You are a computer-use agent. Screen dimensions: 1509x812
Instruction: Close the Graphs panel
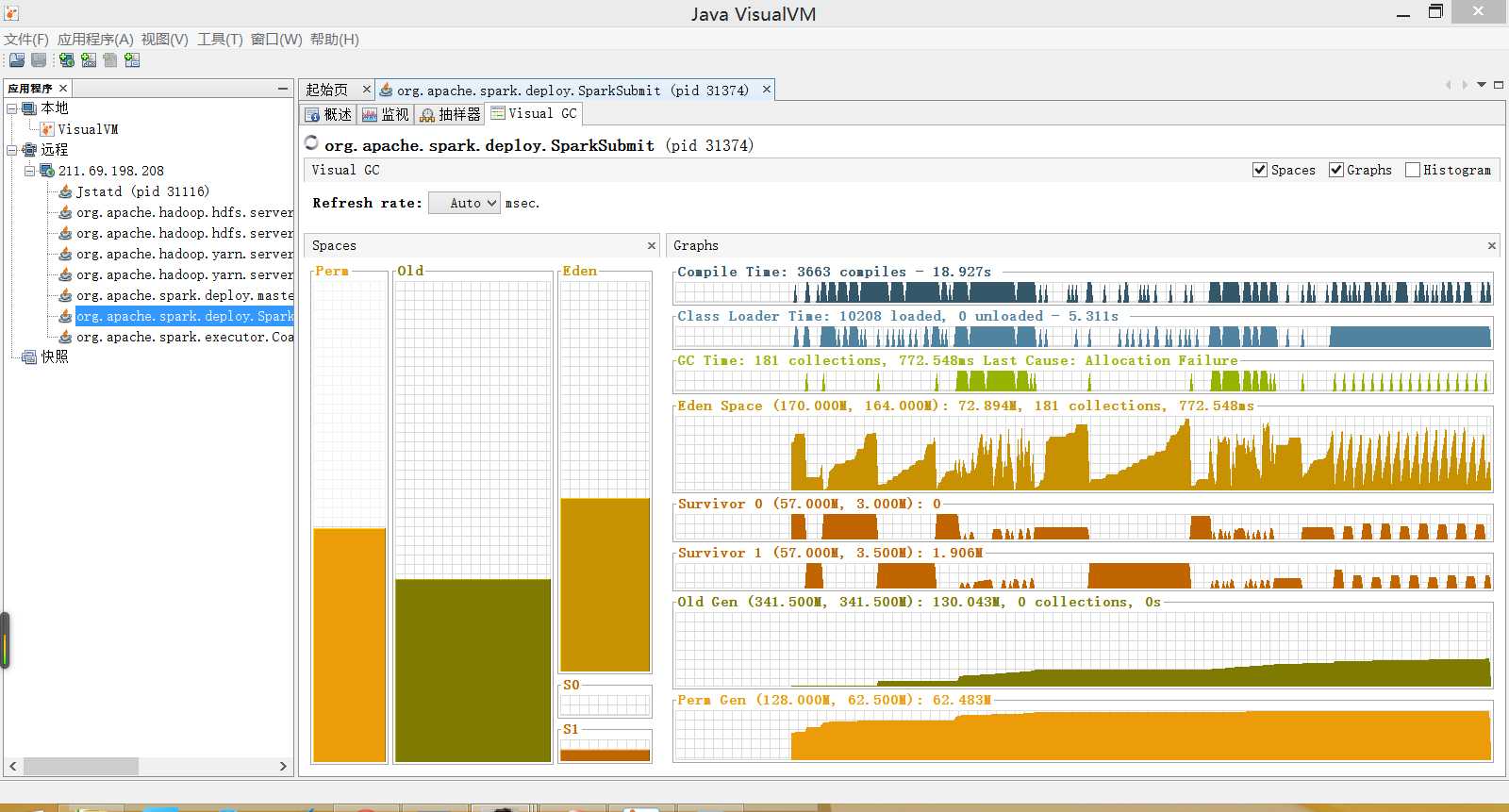(x=1492, y=245)
